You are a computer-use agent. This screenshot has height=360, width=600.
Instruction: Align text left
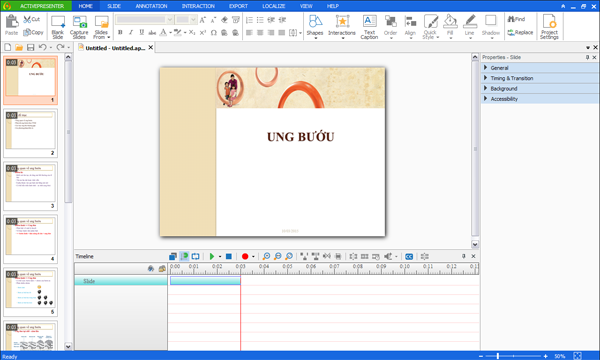click(249, 33)
